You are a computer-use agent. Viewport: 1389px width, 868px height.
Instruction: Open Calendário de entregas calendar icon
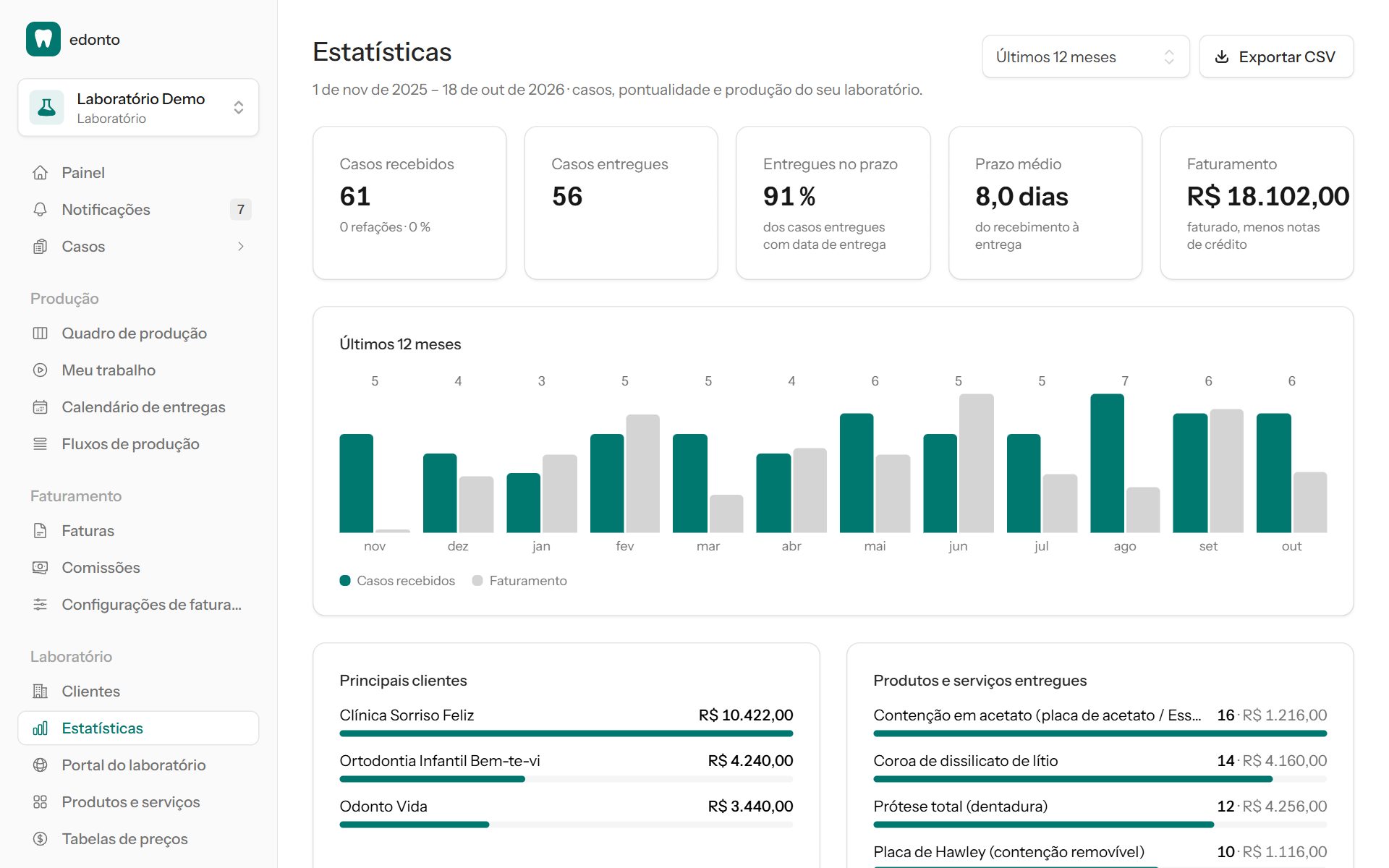[41, 407]
